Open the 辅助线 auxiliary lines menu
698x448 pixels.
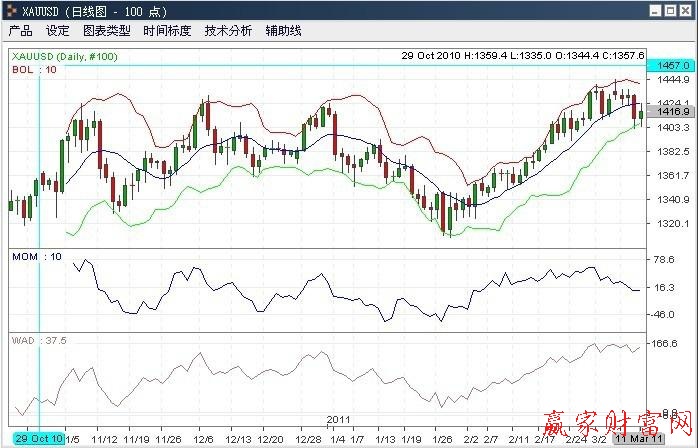282,31
